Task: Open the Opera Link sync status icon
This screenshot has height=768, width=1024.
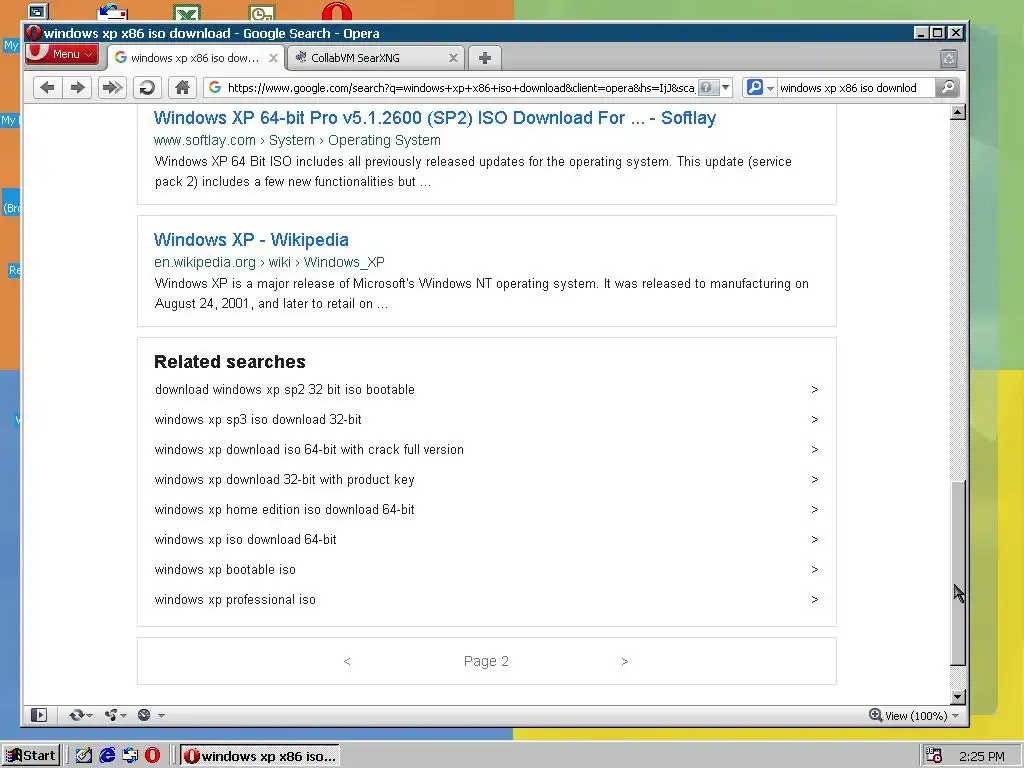Action: pos(76,715)
